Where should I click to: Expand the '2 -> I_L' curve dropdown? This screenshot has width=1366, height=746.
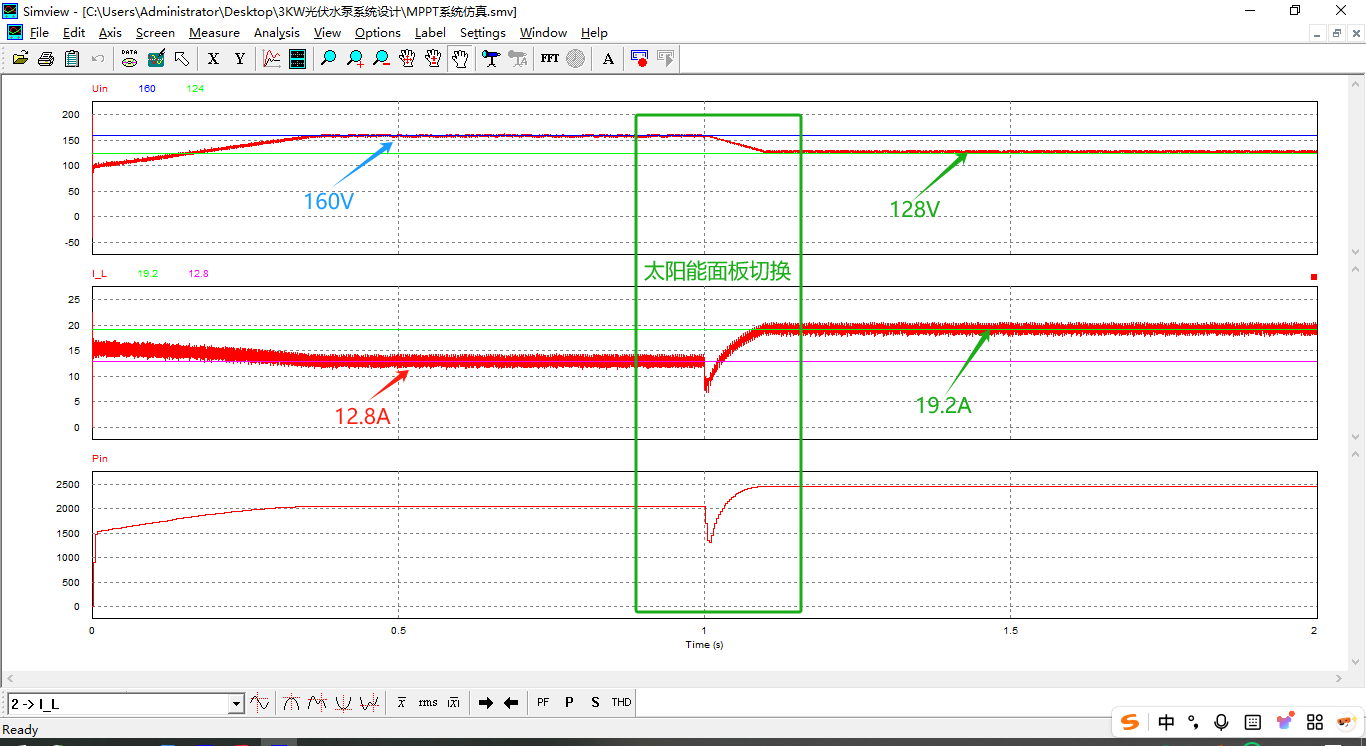click(237, 704)
